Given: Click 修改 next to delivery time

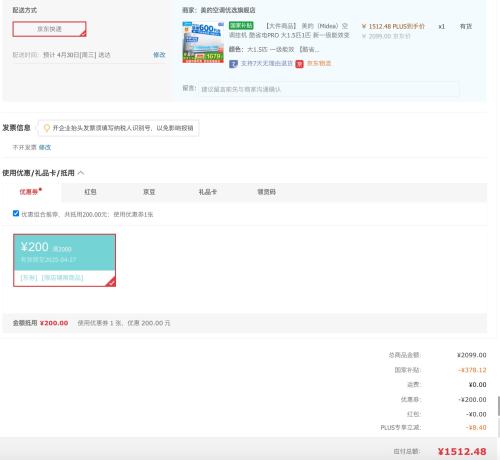Looking at the screenshot, I should pos(159,55).
